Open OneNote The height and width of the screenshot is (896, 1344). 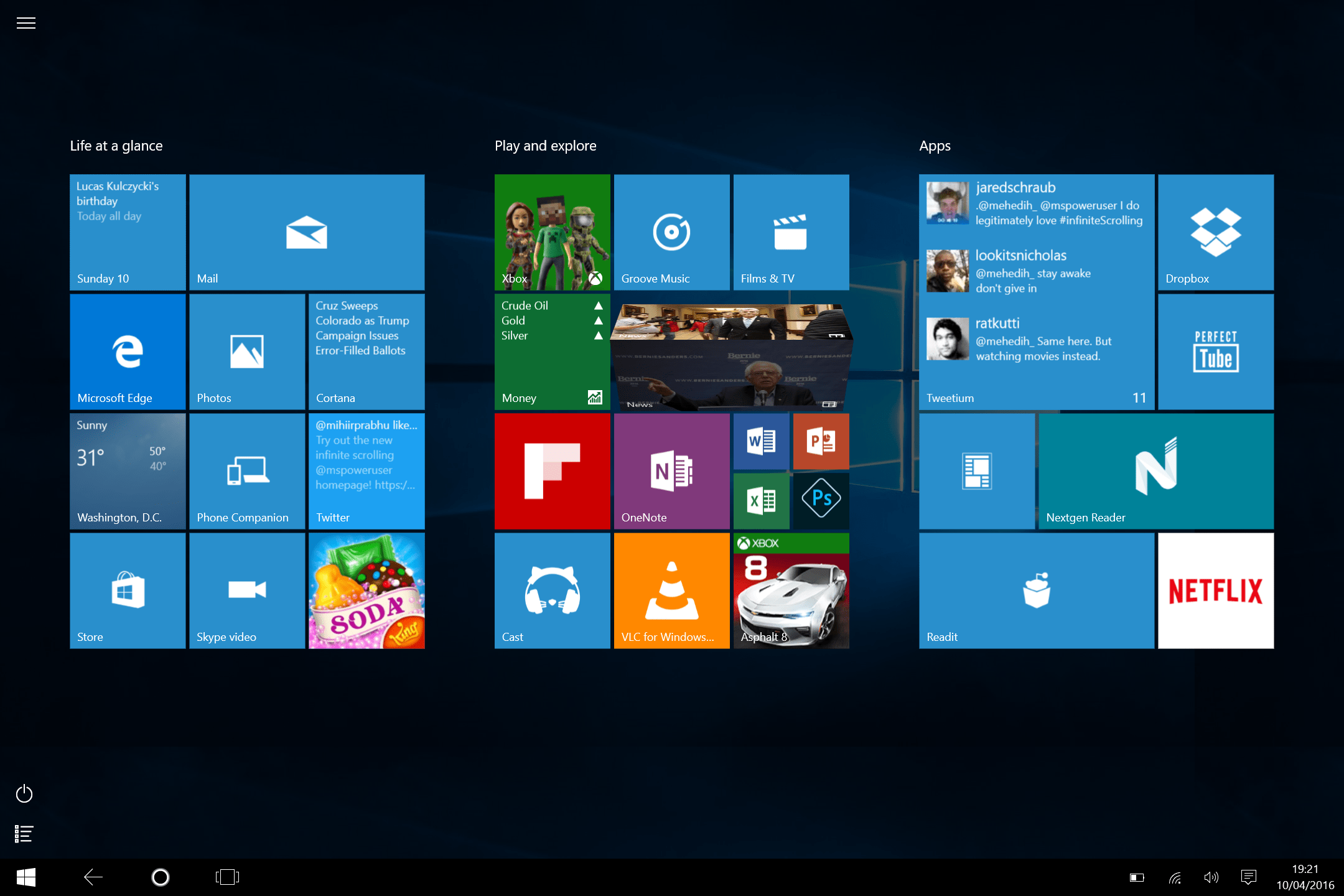[x=671, y=470]
